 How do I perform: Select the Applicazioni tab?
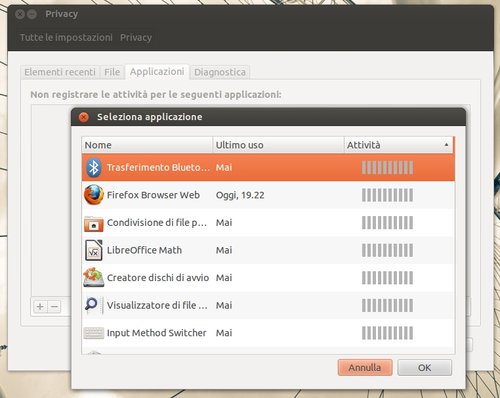pyautogui.click(x=157, y=72)
